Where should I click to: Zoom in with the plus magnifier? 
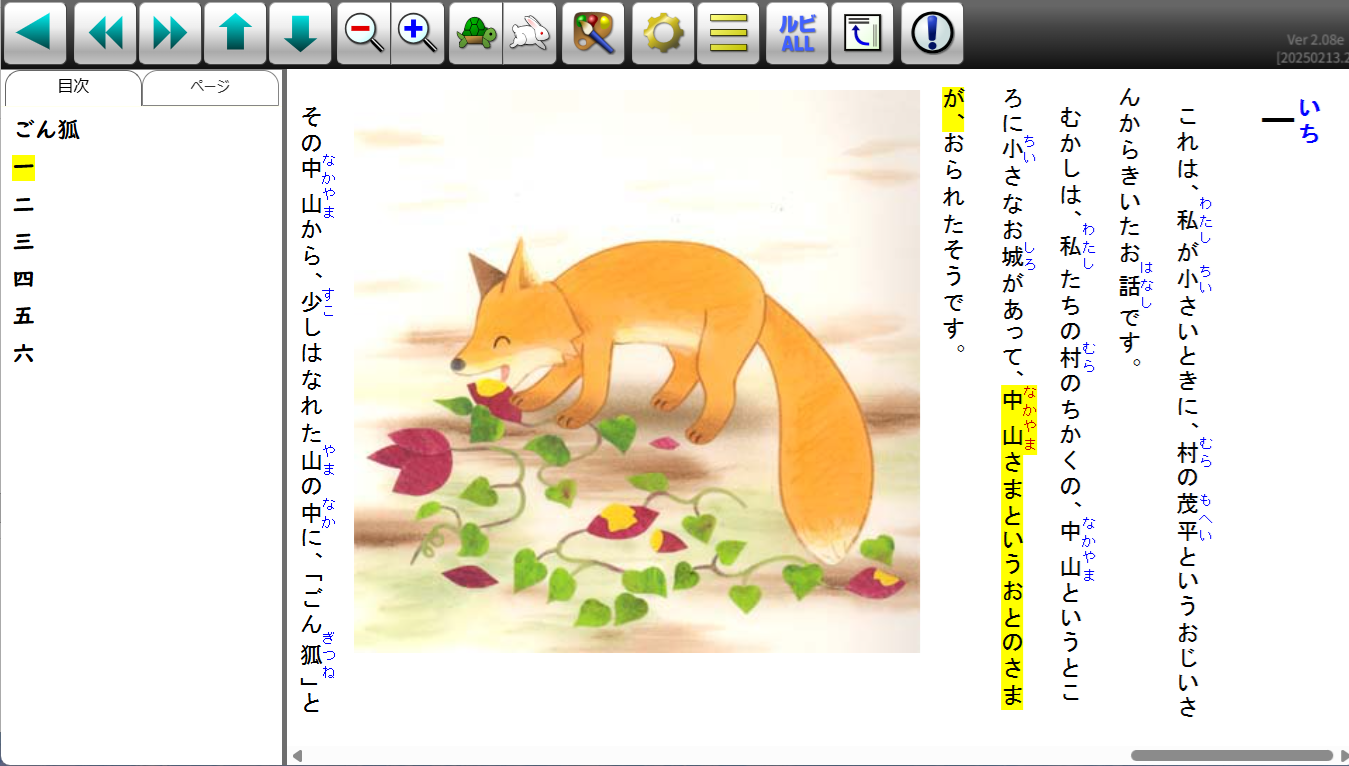[417, 33]
